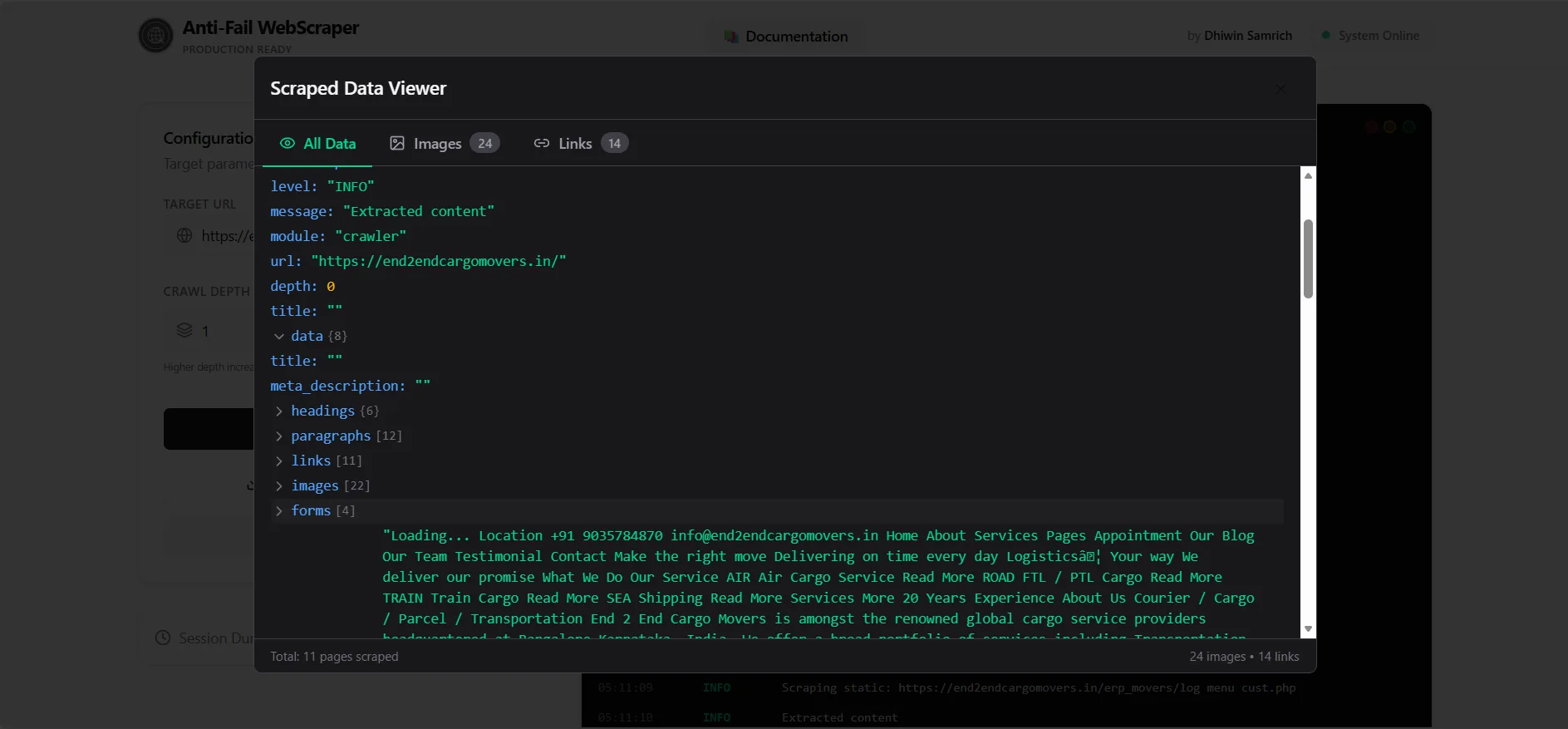
Task: Click the eye icon on All Data tab
Action: point(288,143)
